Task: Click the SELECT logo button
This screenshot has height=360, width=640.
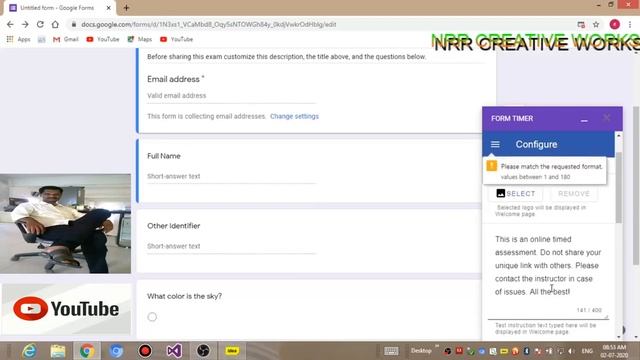Action: pyautogui.click(x=516, y=193)
